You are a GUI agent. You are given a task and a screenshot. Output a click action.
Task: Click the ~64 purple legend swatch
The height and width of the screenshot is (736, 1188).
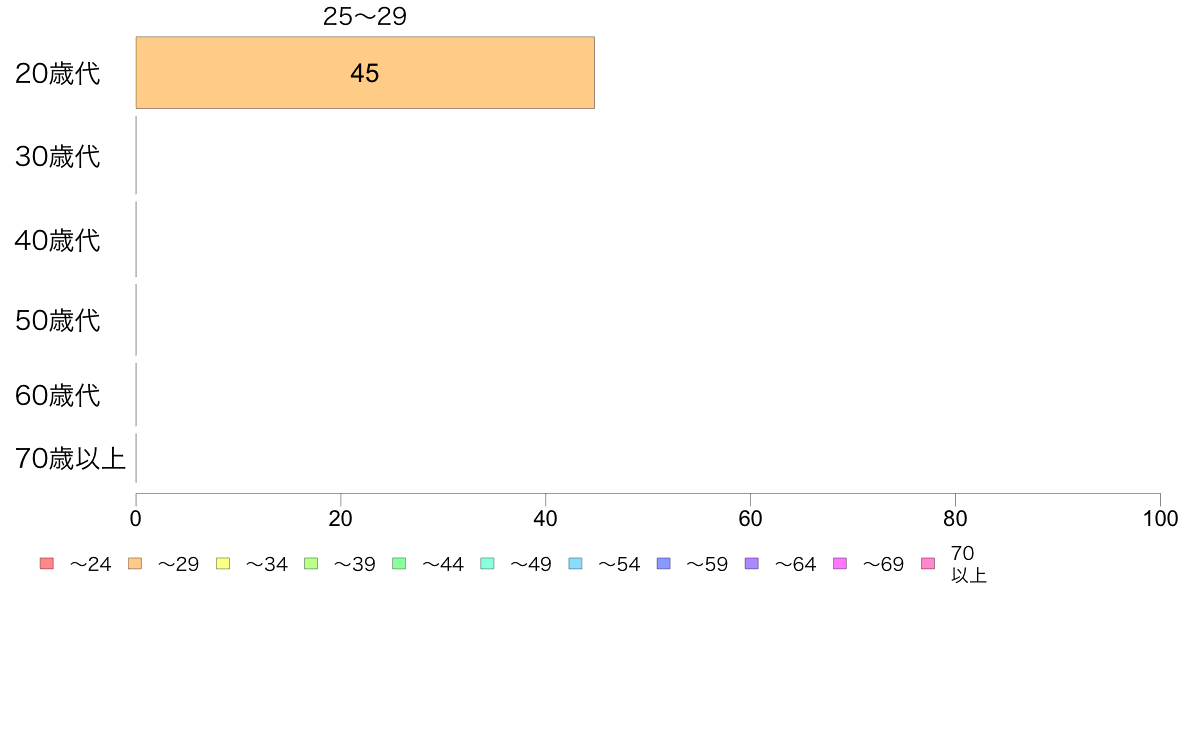tap(752, 563)
